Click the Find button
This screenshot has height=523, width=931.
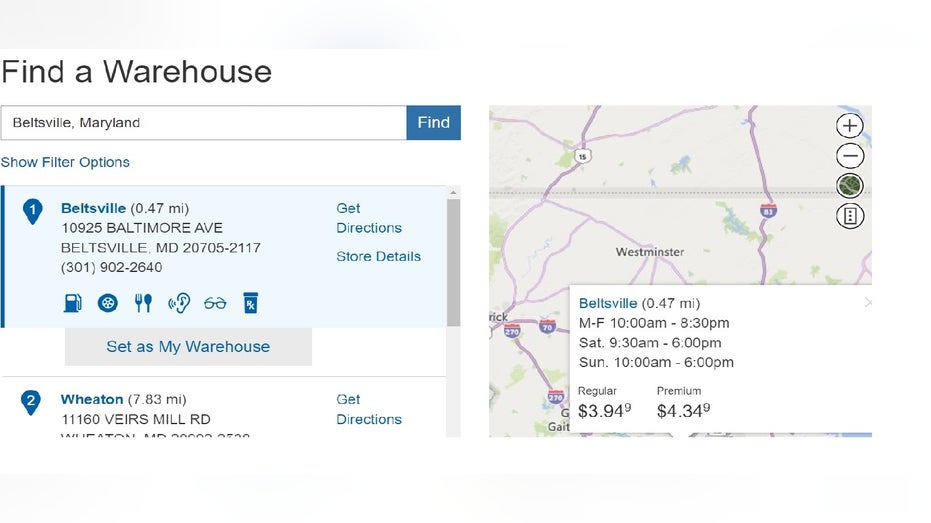[x=433, y=123]
